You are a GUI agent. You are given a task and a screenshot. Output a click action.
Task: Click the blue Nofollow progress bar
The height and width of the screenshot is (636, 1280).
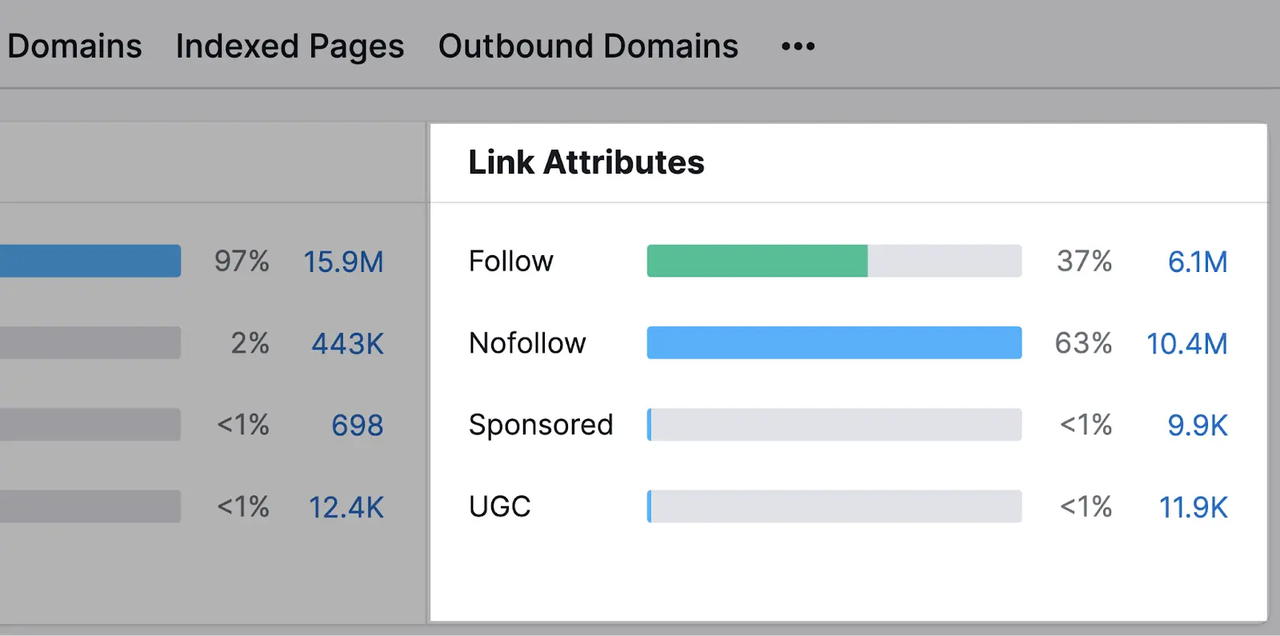pyautogui.click(x=834, y=343)
